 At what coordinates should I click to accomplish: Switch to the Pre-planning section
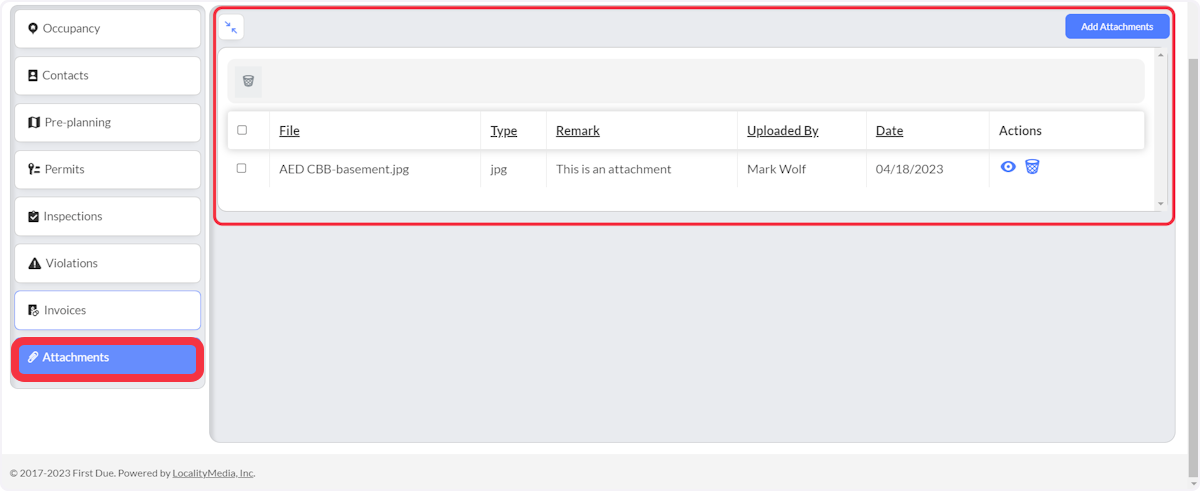point(108,123)
